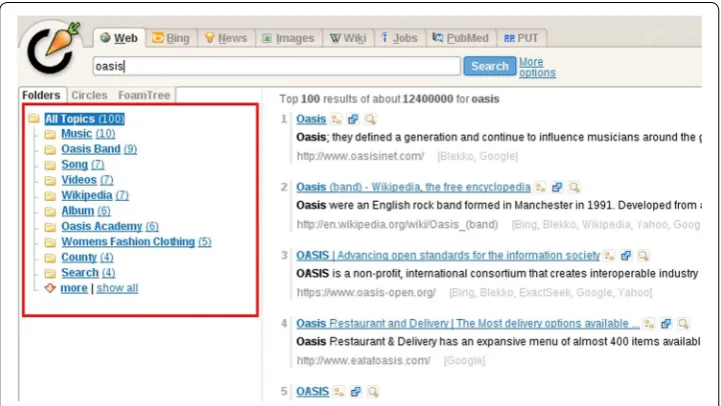
Task: Click folder icon beside County
Action: coord(50,258)
